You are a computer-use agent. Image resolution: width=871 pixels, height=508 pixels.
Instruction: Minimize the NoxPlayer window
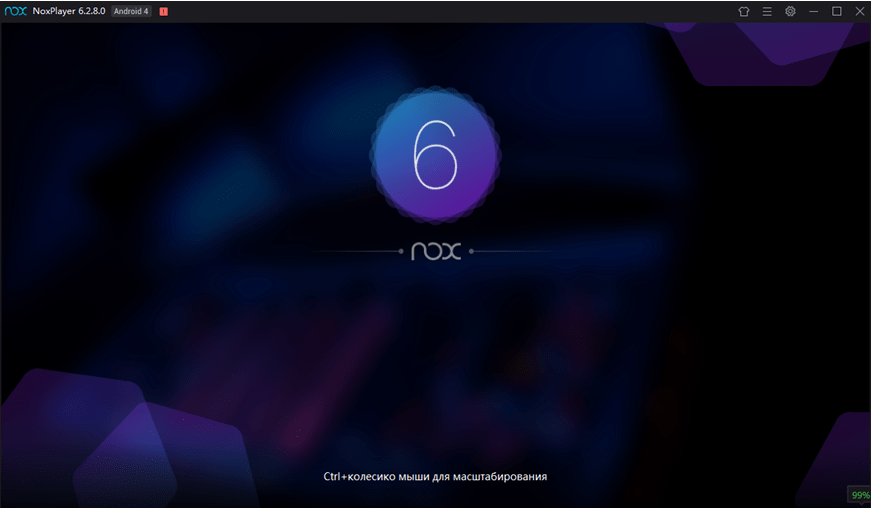(814, 11)
